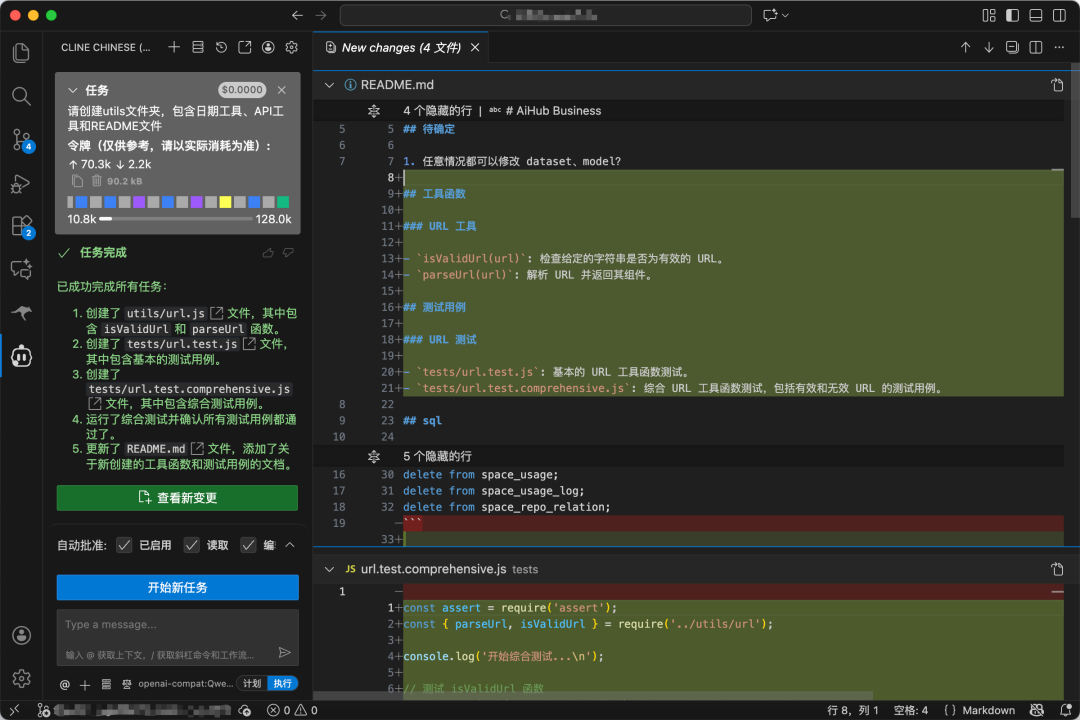Collapse all diffs in the editor toolbar
The height and width of the screenshot is (720, 1080).
[x=1012, y=47]
